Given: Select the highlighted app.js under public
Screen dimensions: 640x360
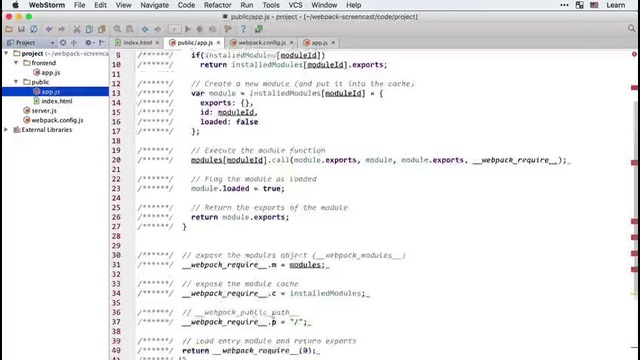Looking at the screenshot, I should [x=56, y=91].
